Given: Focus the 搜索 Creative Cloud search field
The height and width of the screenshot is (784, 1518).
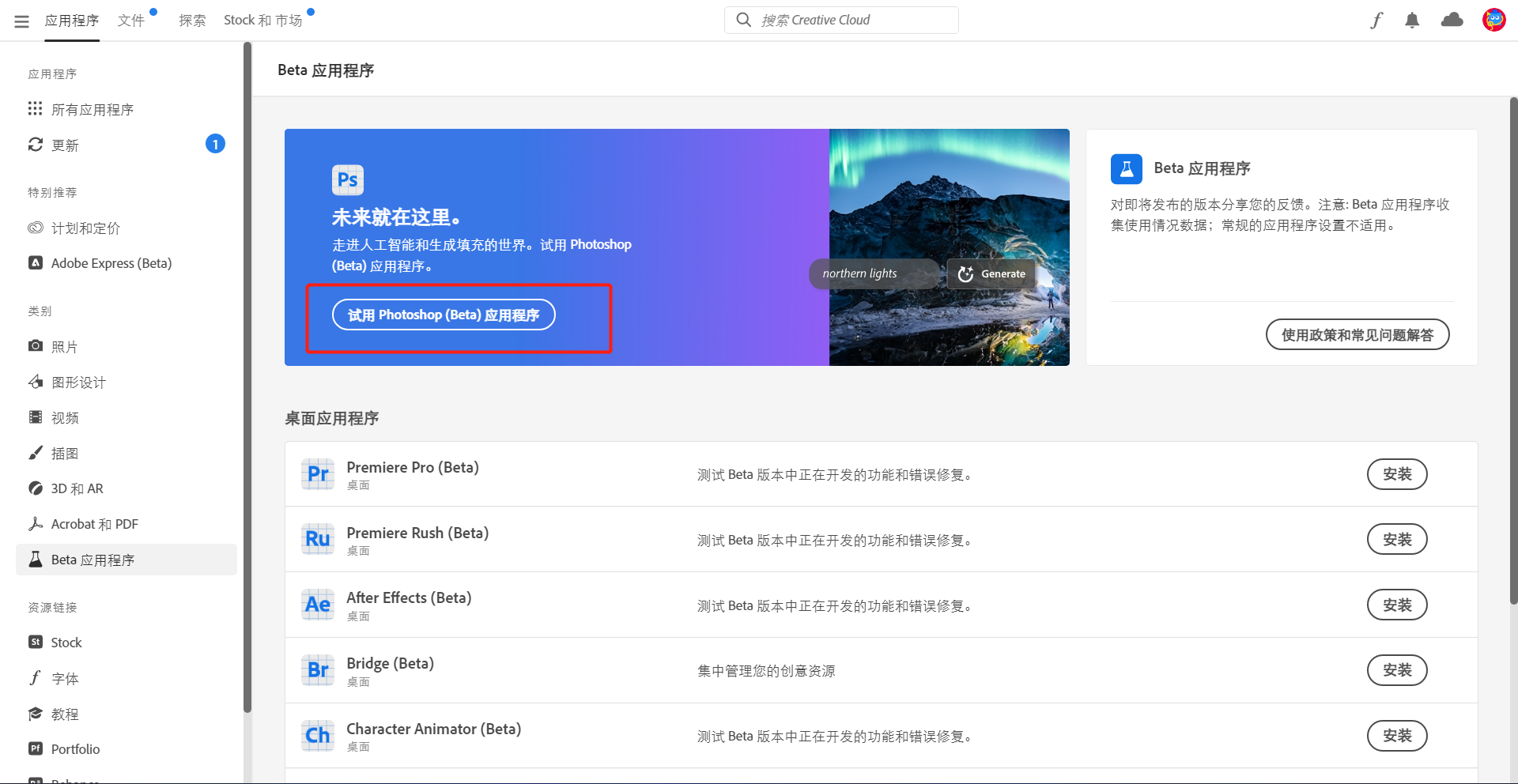Looking at the screenshot, I should tap(841, 20).
